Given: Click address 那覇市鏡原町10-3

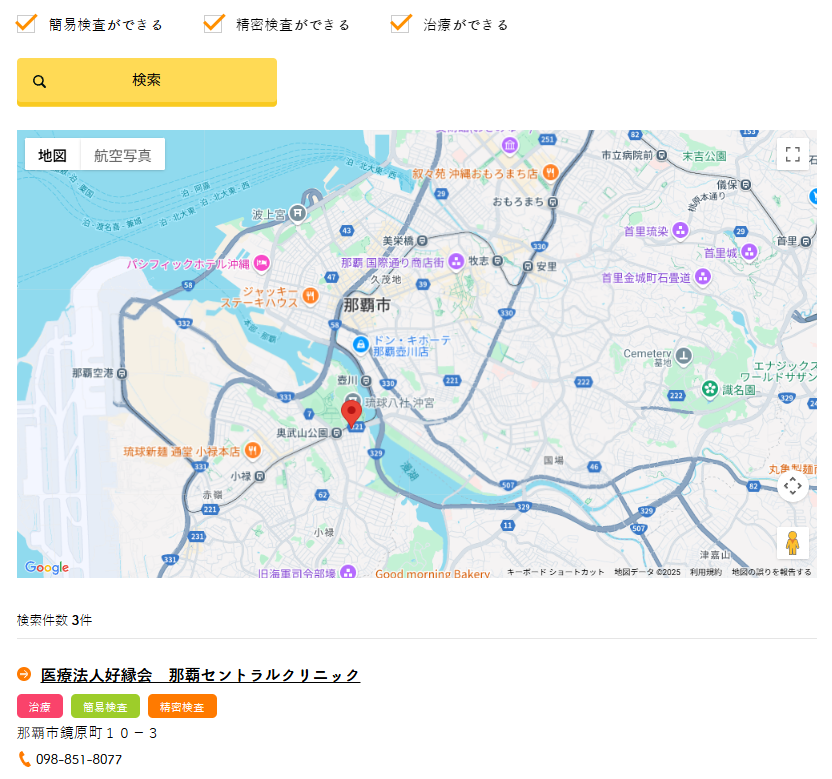Looking at the screenshot, I should 87,733.
